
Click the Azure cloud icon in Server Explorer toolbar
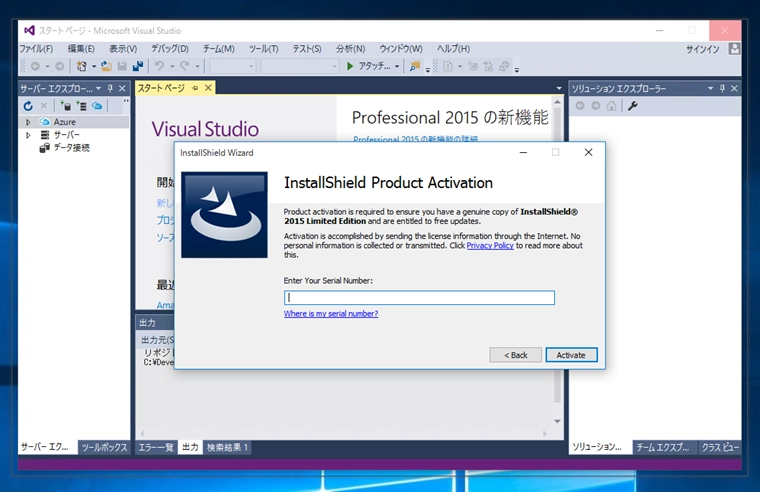click(x=97, y=106)
